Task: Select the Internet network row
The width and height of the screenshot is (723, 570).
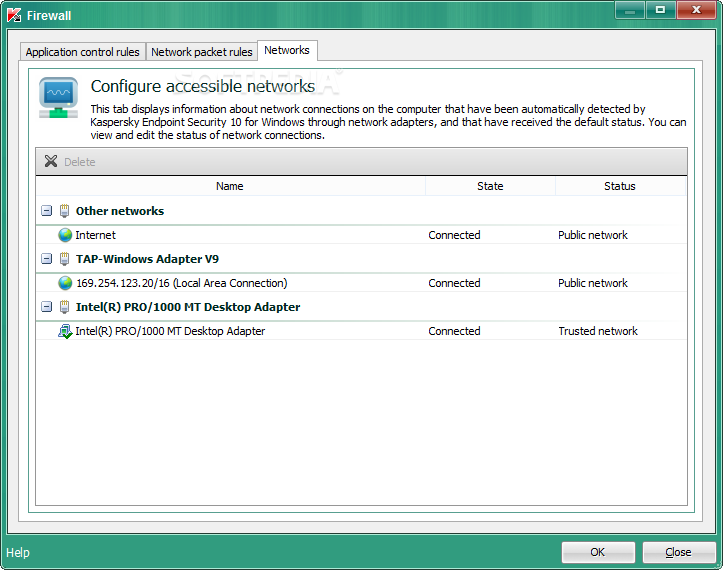Action: (x=362, y=235)
